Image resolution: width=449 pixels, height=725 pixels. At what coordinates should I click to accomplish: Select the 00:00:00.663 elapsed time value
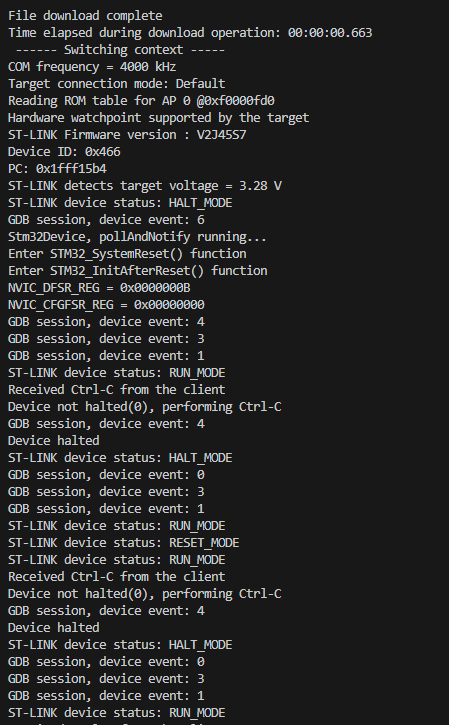coord(330,33)
